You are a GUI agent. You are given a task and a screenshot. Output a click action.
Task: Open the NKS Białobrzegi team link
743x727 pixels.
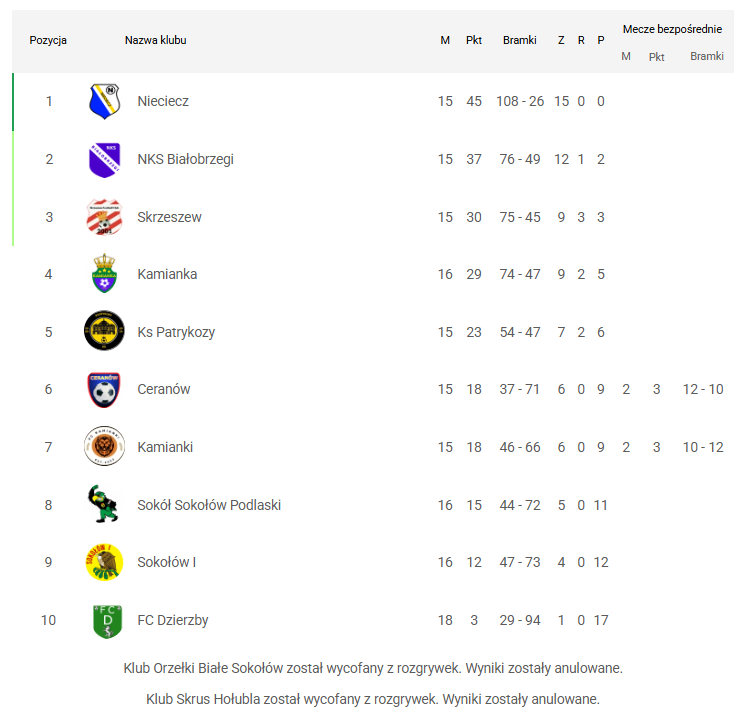pyautogui.click(x=185, y=159)
